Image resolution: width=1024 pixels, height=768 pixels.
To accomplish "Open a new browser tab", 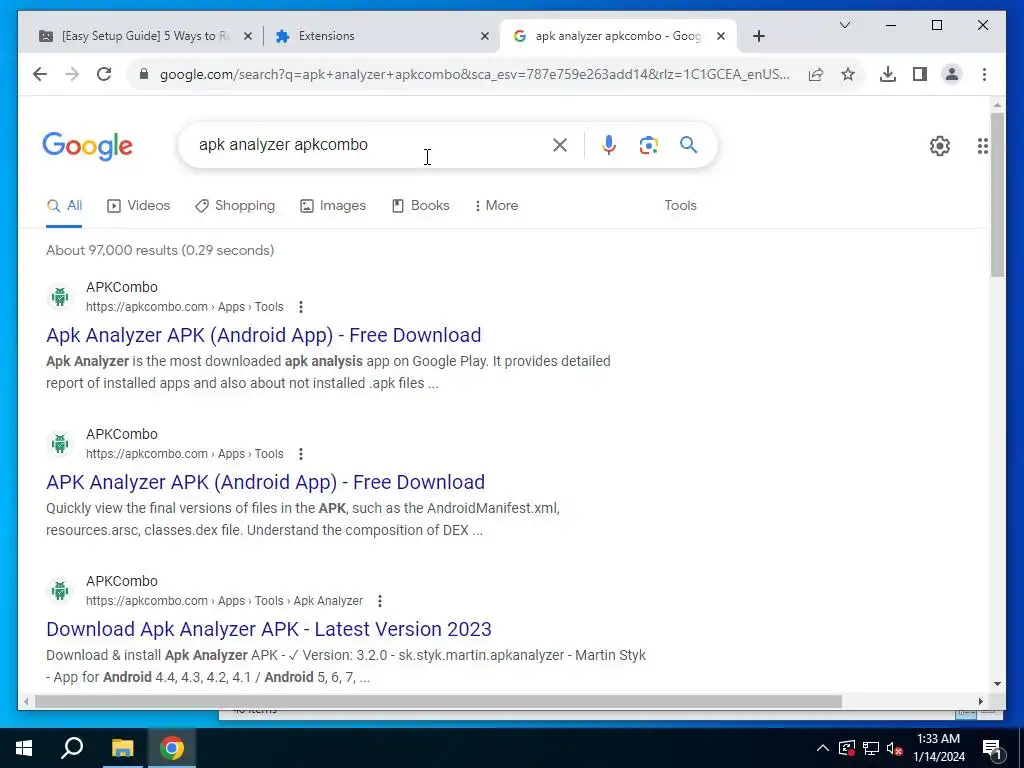I will point(758,36).
